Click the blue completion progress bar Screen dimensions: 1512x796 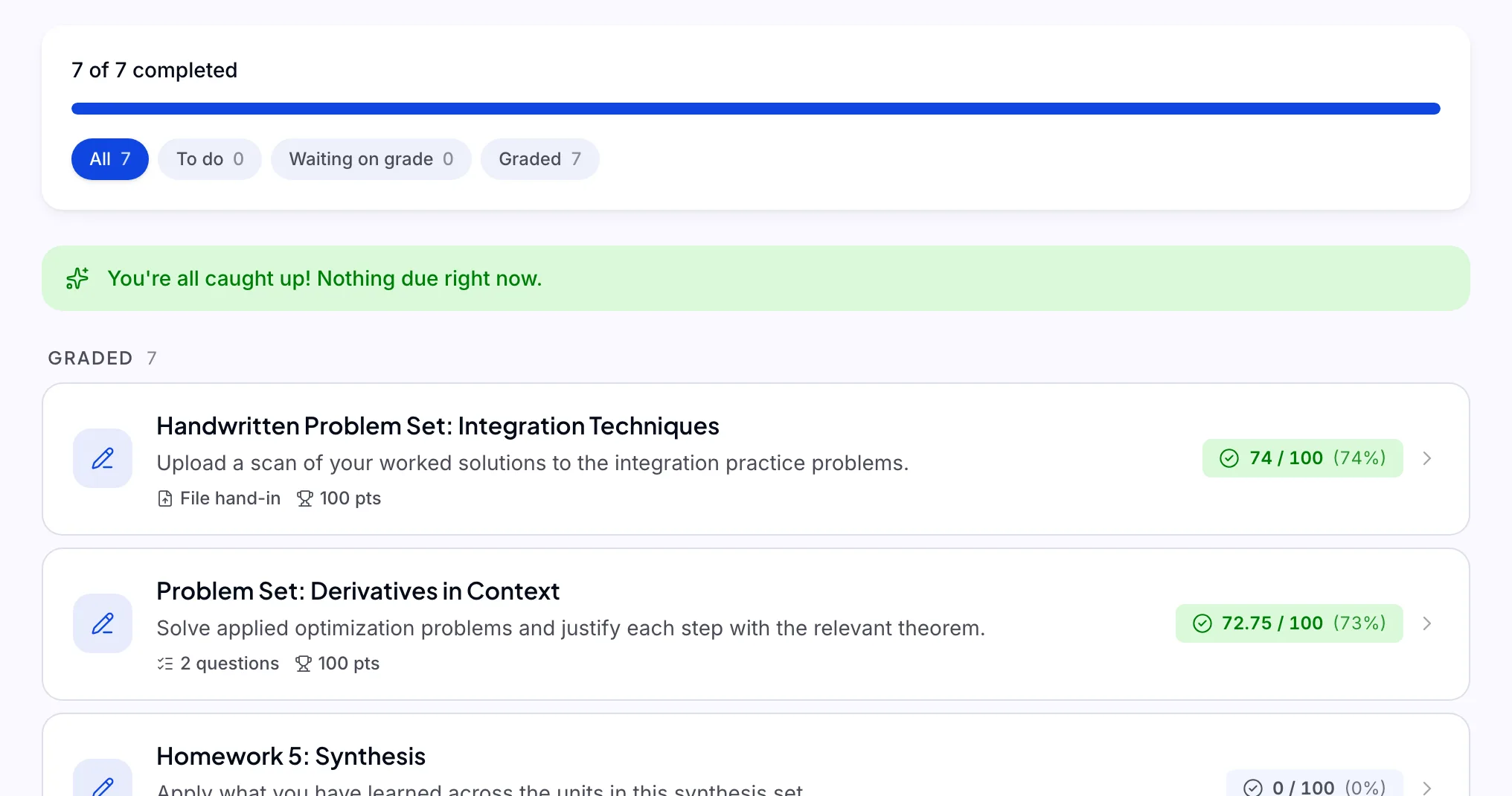pyautogui.click(x=756, y=109)
